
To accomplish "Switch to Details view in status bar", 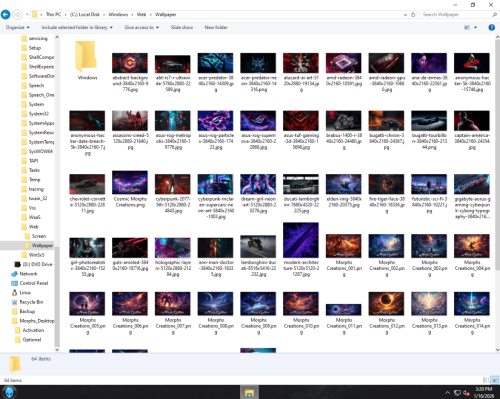I will tap(486, 380).
